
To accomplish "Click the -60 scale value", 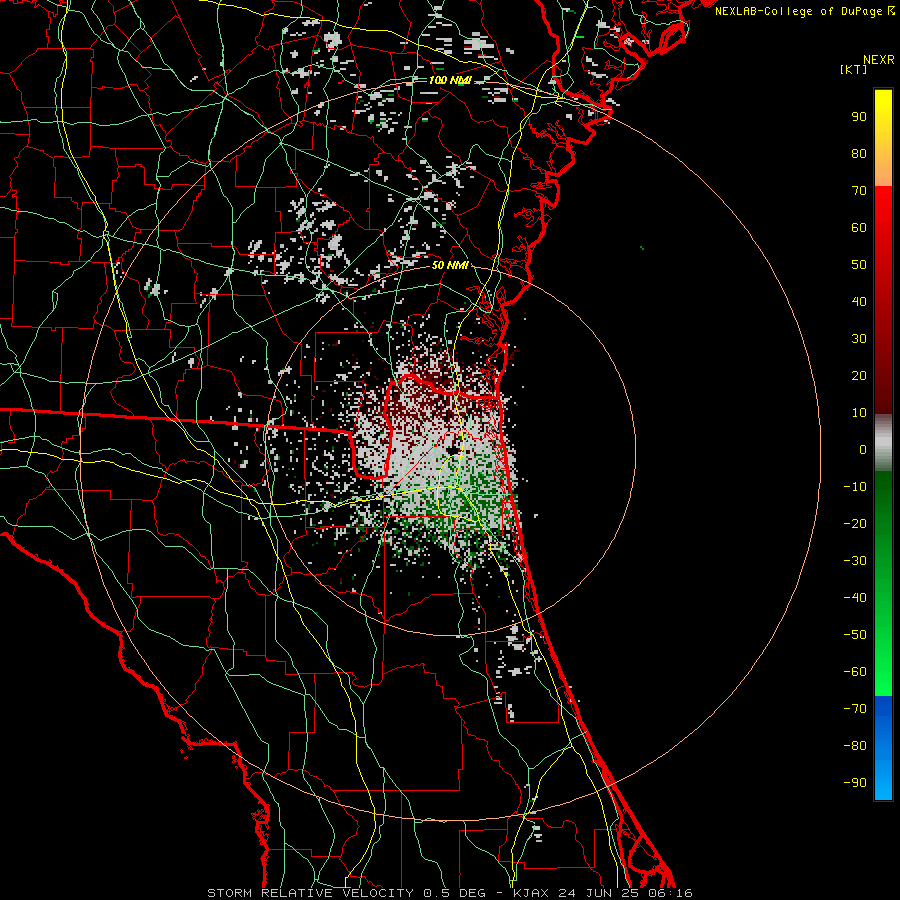I will click(x=855, y=672).
